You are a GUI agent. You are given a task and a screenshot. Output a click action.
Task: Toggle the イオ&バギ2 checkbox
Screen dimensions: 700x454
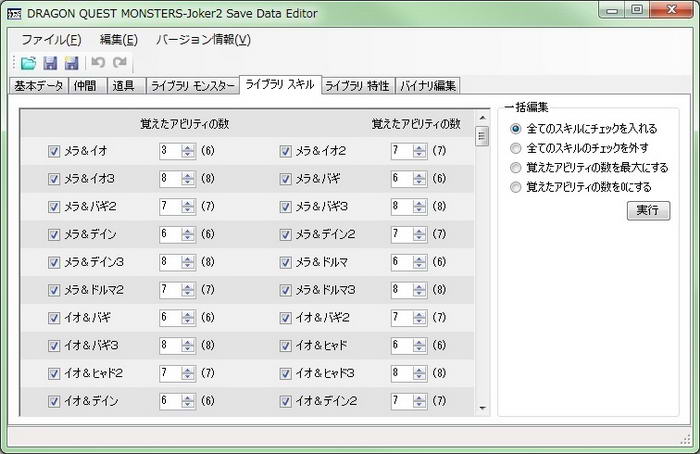pyautogui.click(x=285, y=318)
